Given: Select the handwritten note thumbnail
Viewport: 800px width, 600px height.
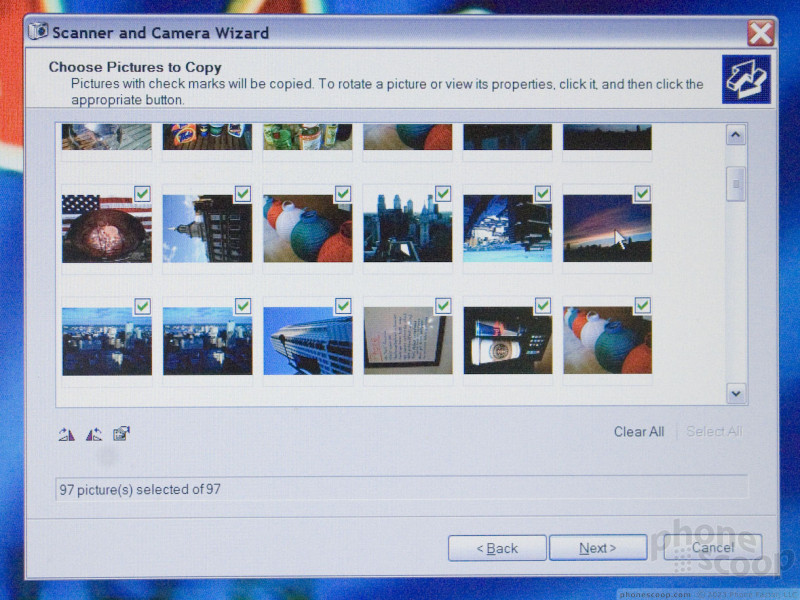Looking at the screenshot, I should click(x=408, y=340).
